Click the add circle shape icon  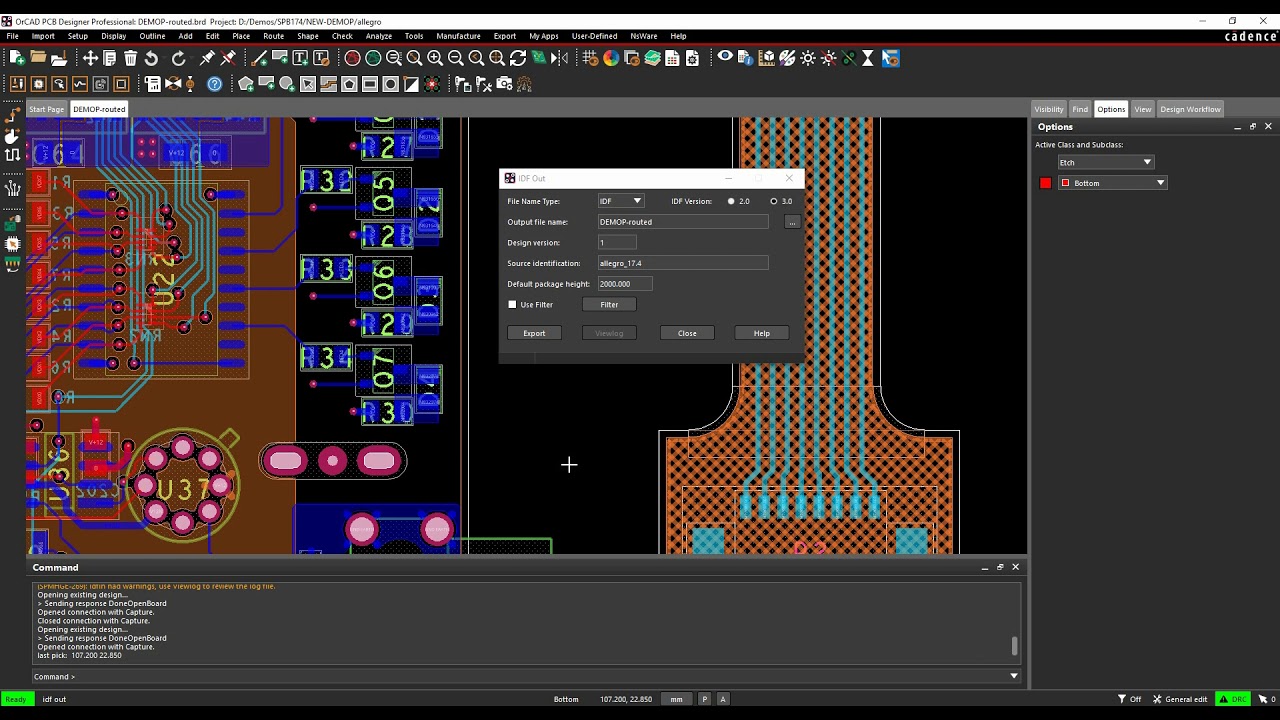tap(287, 84)
